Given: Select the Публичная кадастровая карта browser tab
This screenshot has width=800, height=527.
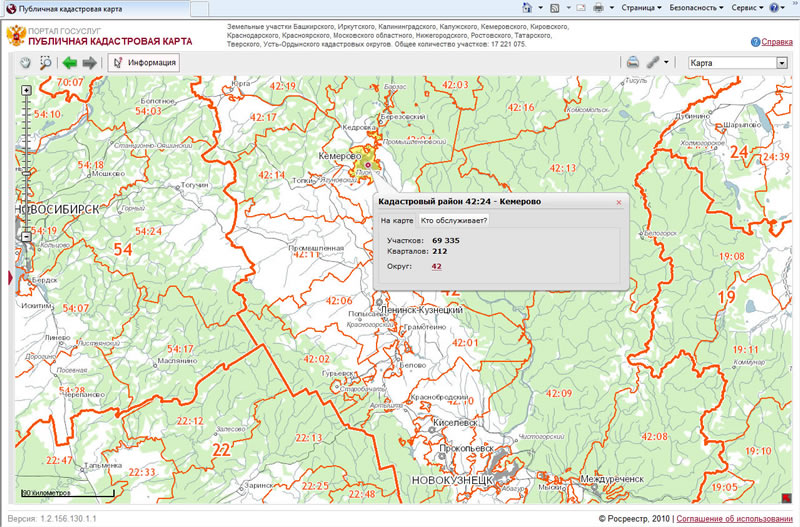Looking at the screenshot, I should point(97,9).
